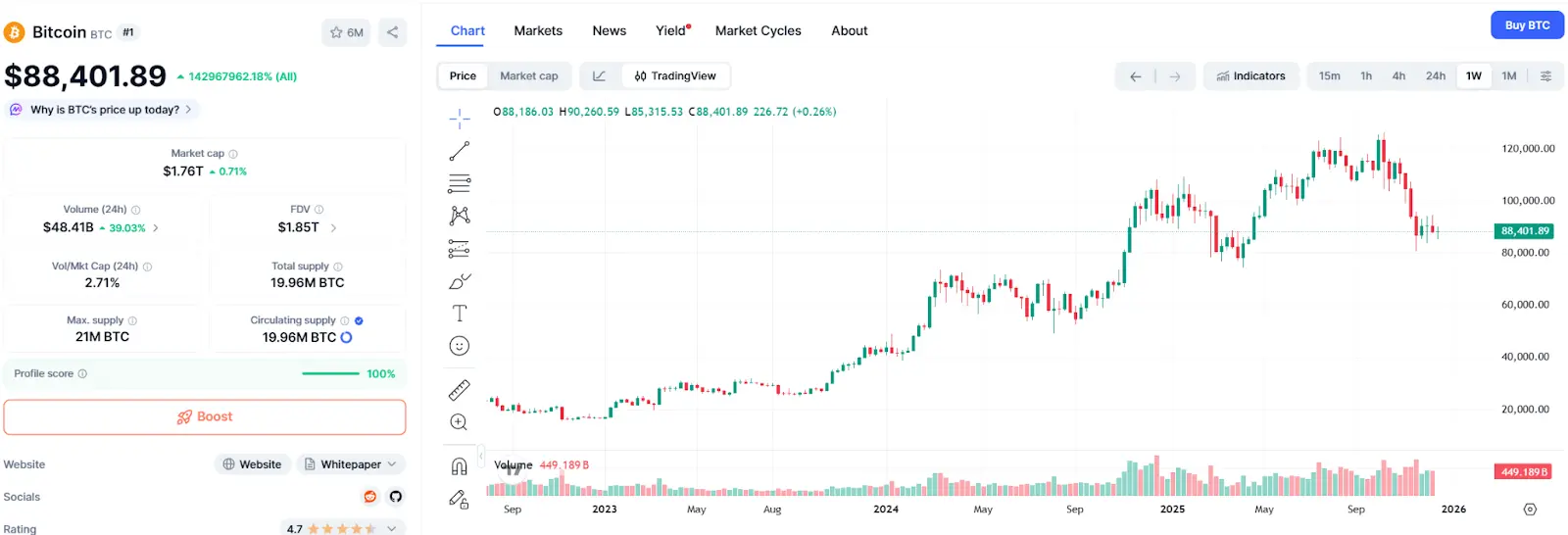The image size is (1568, 535).
Task: Pick the brush drawing tool
Action: (459, 281)
